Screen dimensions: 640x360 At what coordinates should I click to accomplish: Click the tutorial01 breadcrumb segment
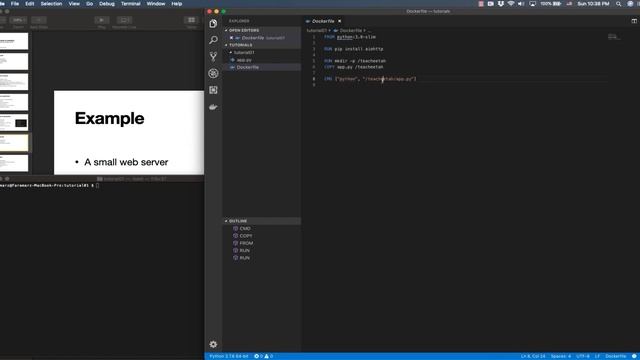[x=317, y=30]
